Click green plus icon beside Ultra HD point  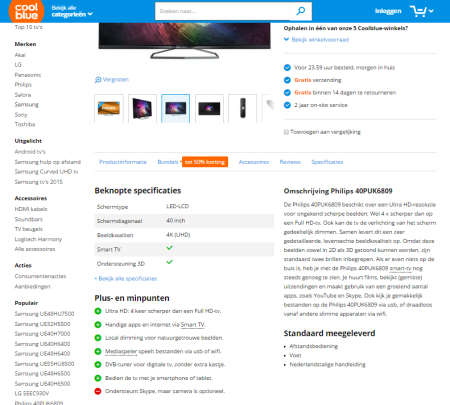(x=98, y=311)
